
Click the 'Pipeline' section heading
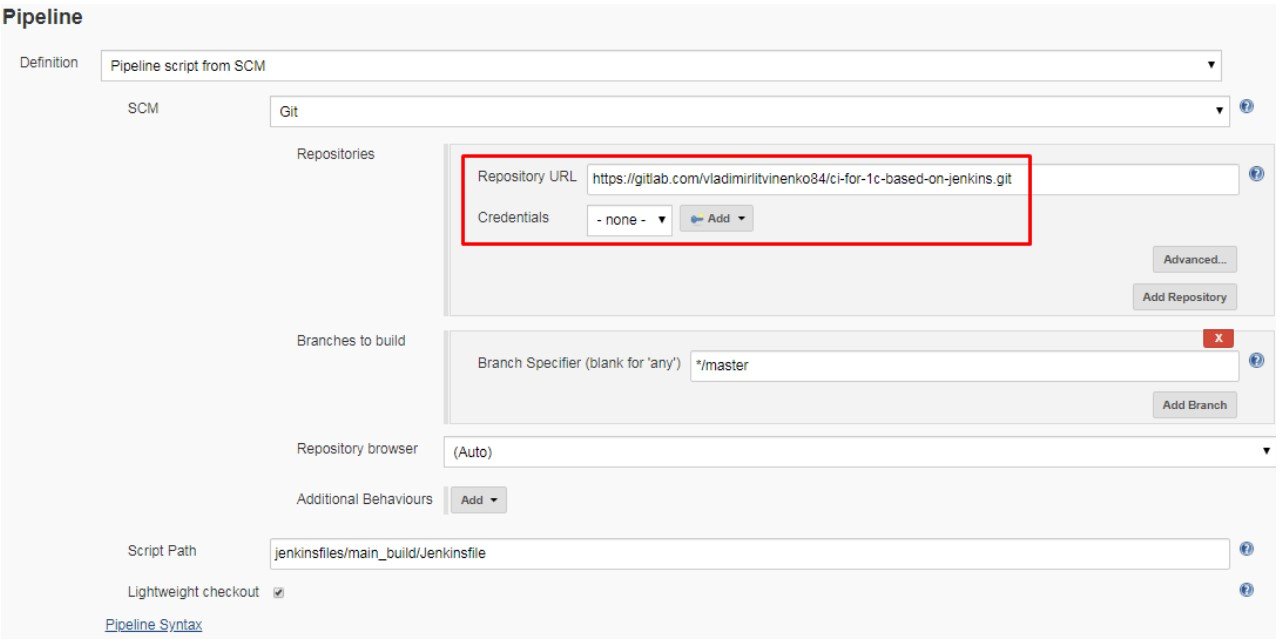(x=42, y=17)
